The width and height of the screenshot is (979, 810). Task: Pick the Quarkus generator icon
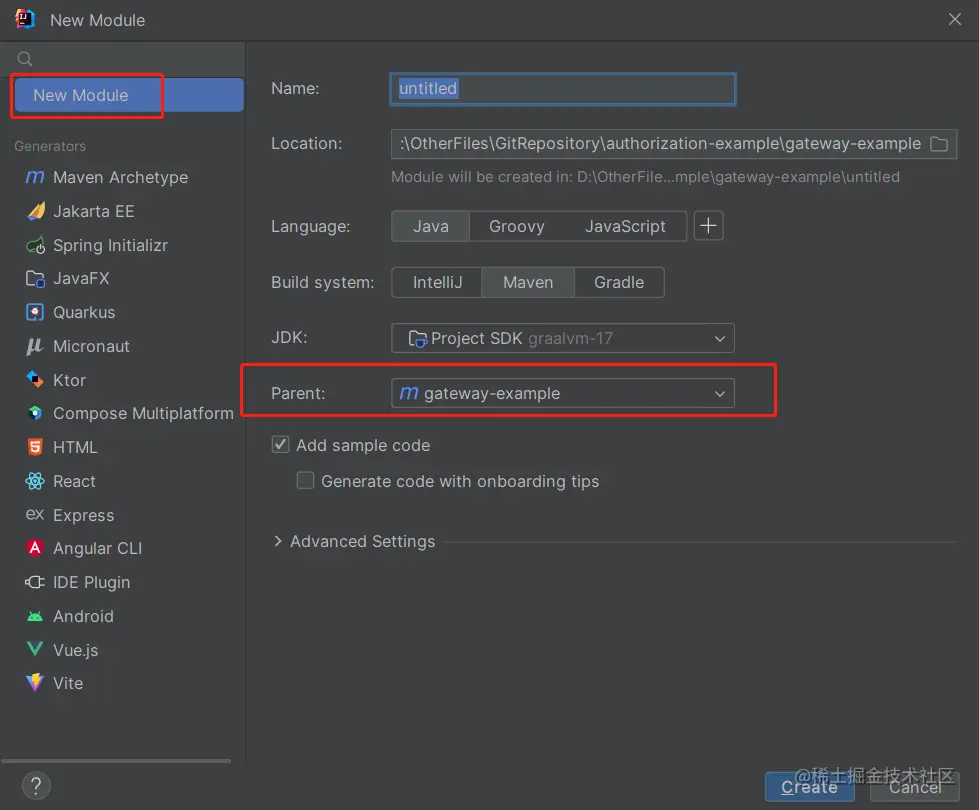coord(35,312)
